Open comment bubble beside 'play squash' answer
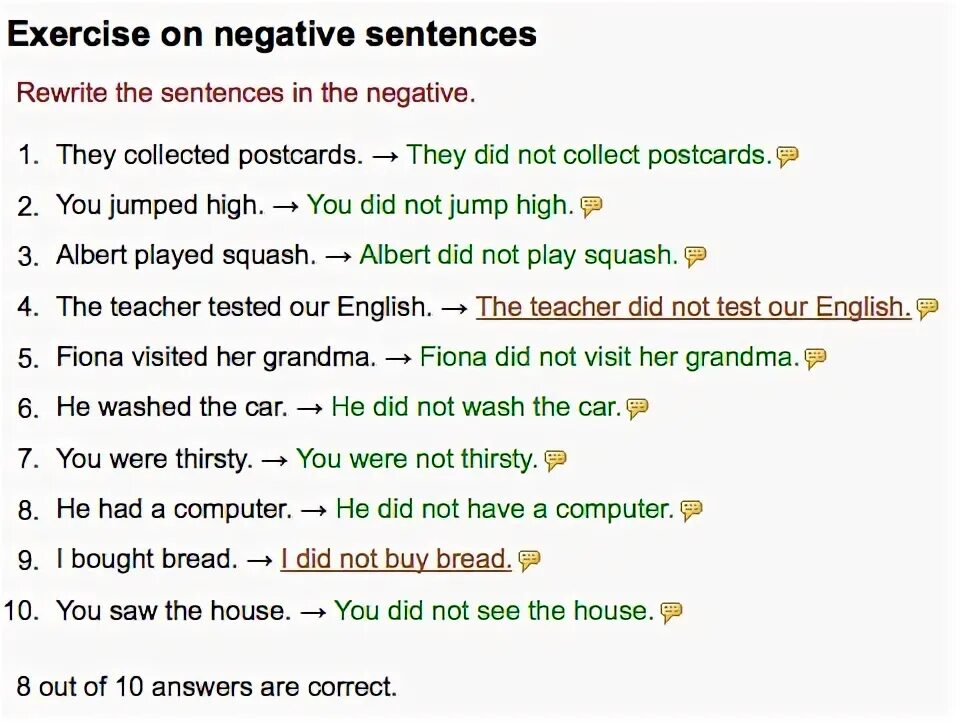Image resolution: width=962 pixels, height=722 pixels. [696, 257]
